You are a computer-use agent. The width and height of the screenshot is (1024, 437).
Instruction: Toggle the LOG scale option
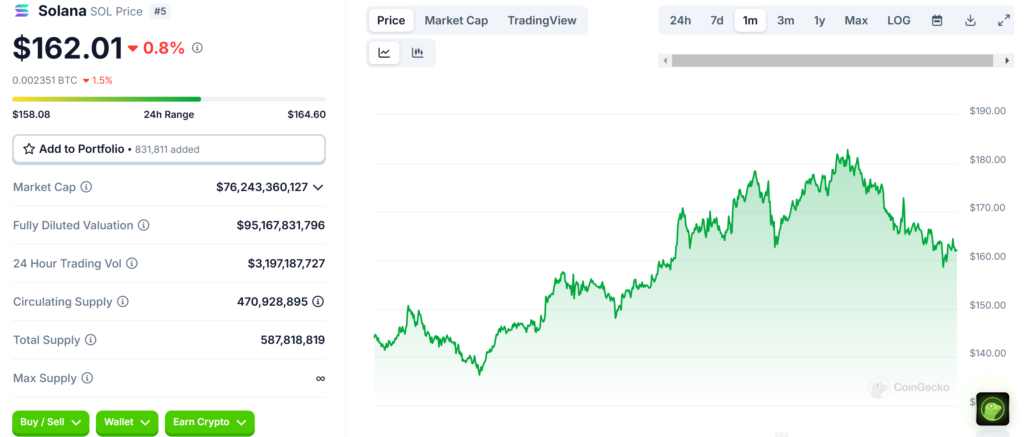click(898, 20)
